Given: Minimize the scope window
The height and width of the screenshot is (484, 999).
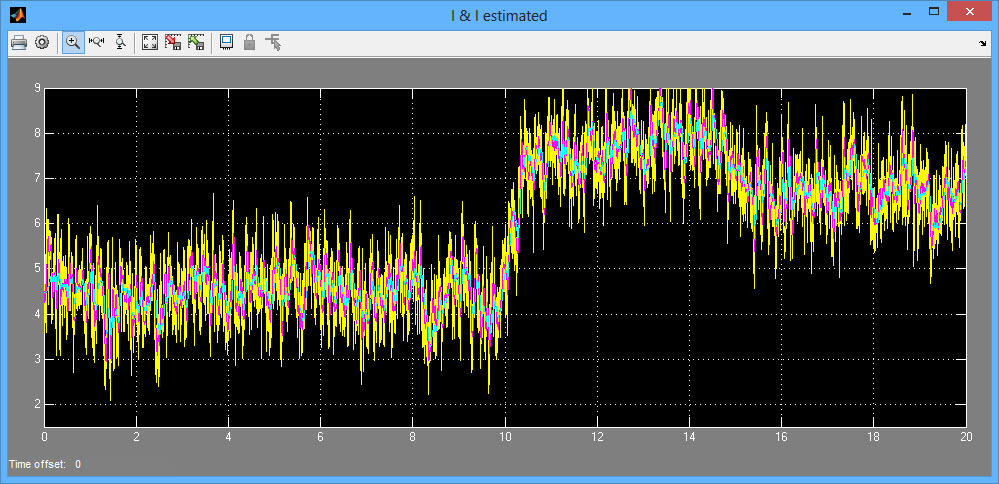Looking at the screenshot, I should 905,12.
